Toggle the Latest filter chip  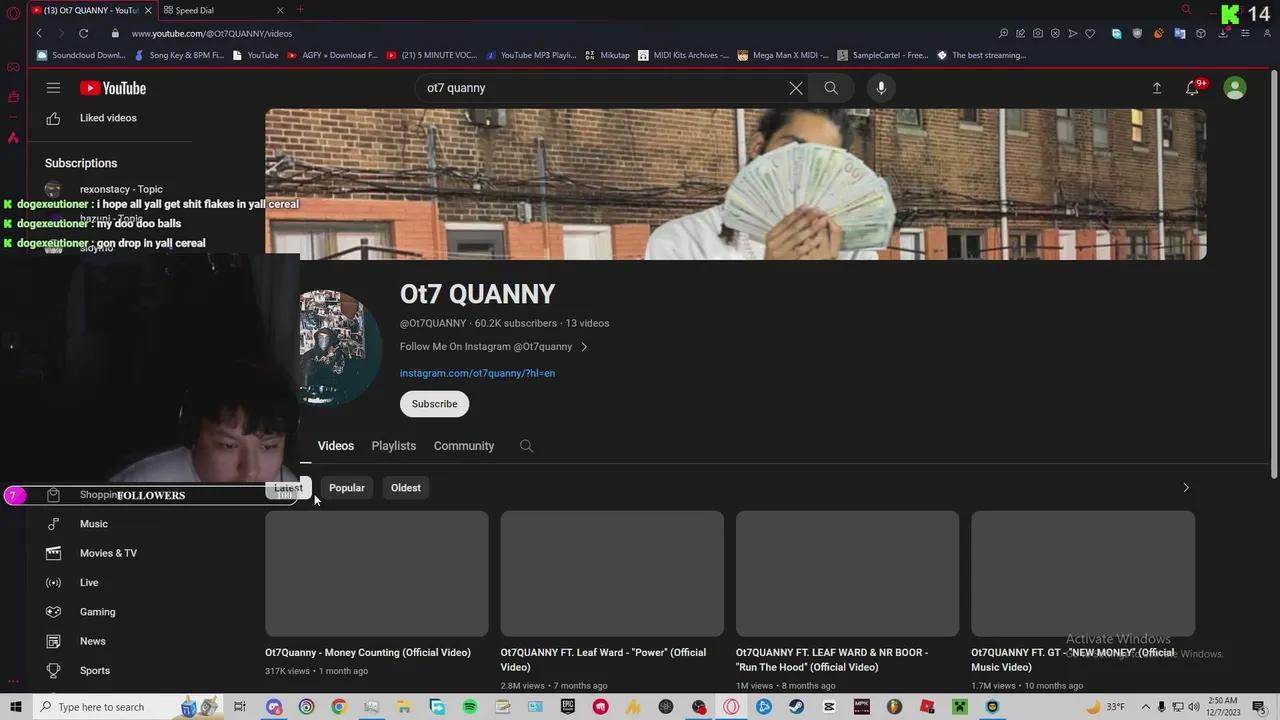click(288, 488)
